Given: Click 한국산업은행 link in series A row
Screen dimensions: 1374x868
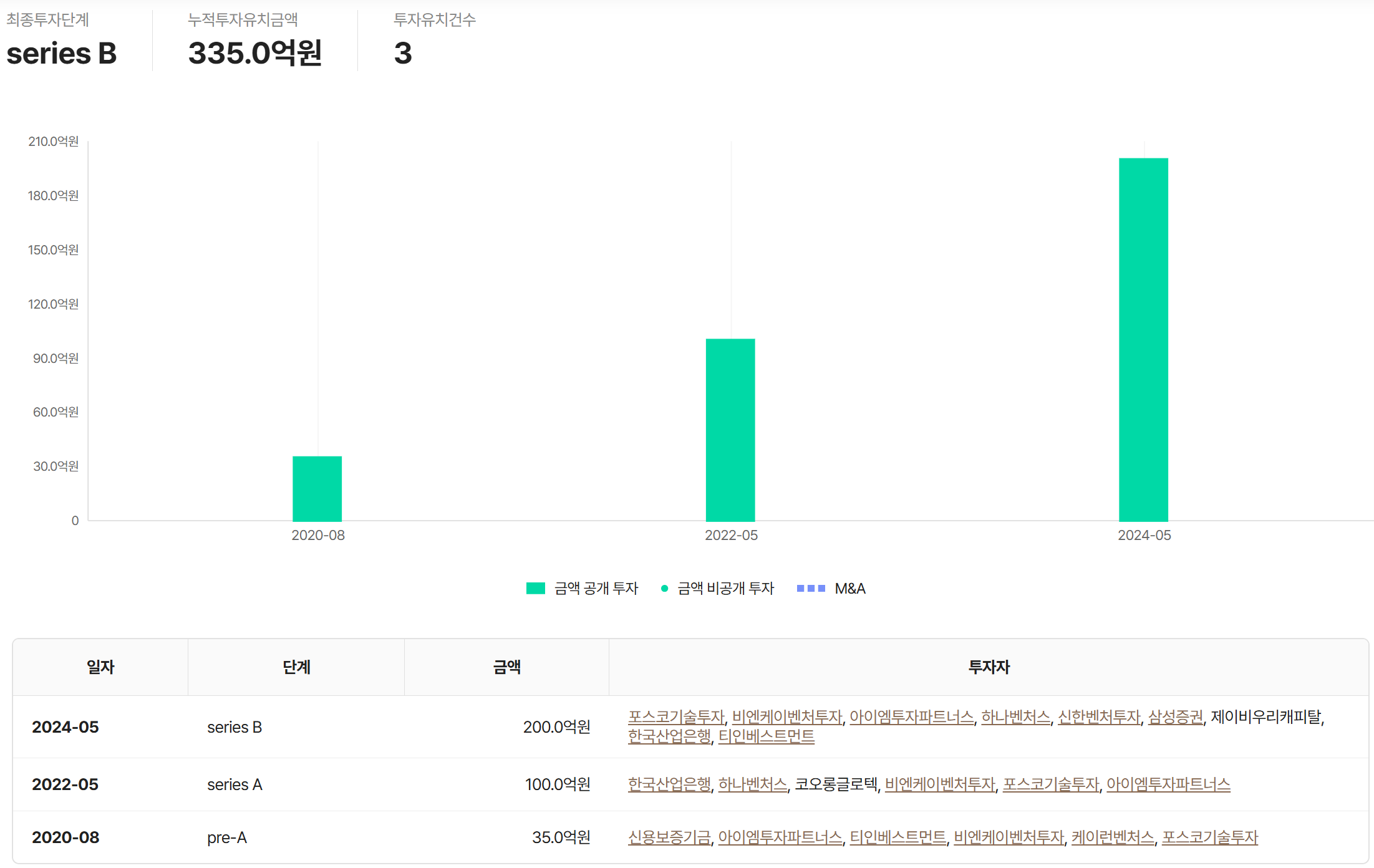Looking at the screenshot, I should (669, 784).
